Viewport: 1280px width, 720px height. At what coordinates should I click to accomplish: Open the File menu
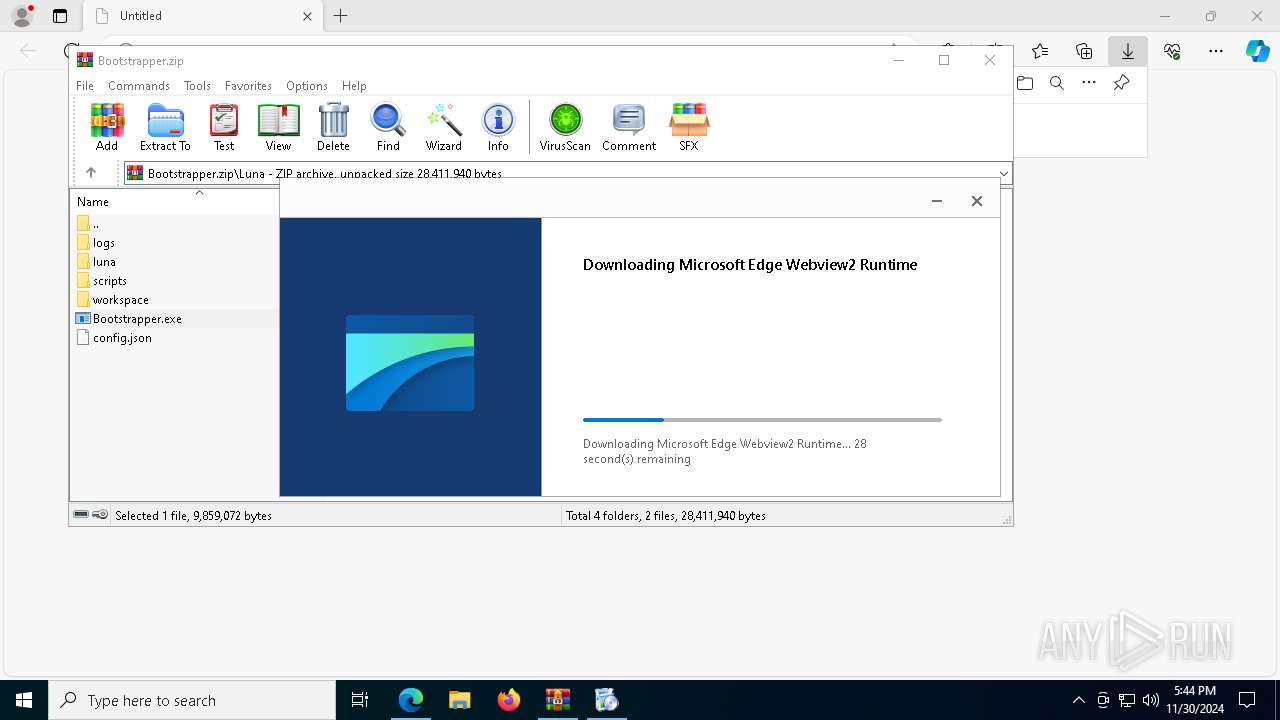[x=85, y=86]
